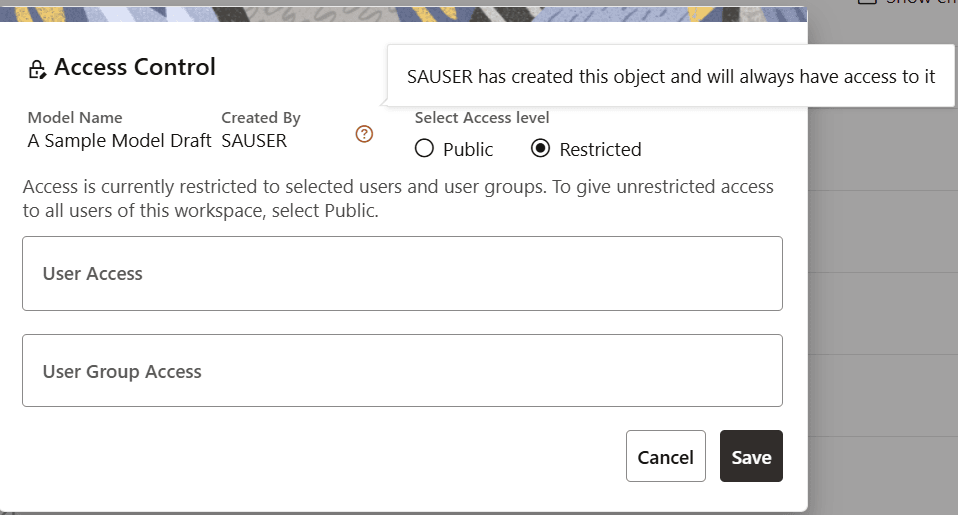Click the Access Control lock icon
This screenshot has height=515, width=958.
pyautogui.click(x=37, y=69)
